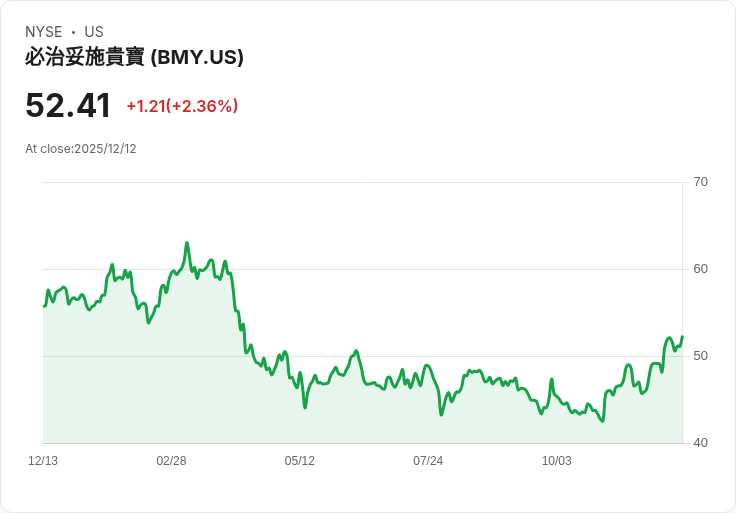
Task: Click the 50 y-axis label
Action: coord(701,356)
